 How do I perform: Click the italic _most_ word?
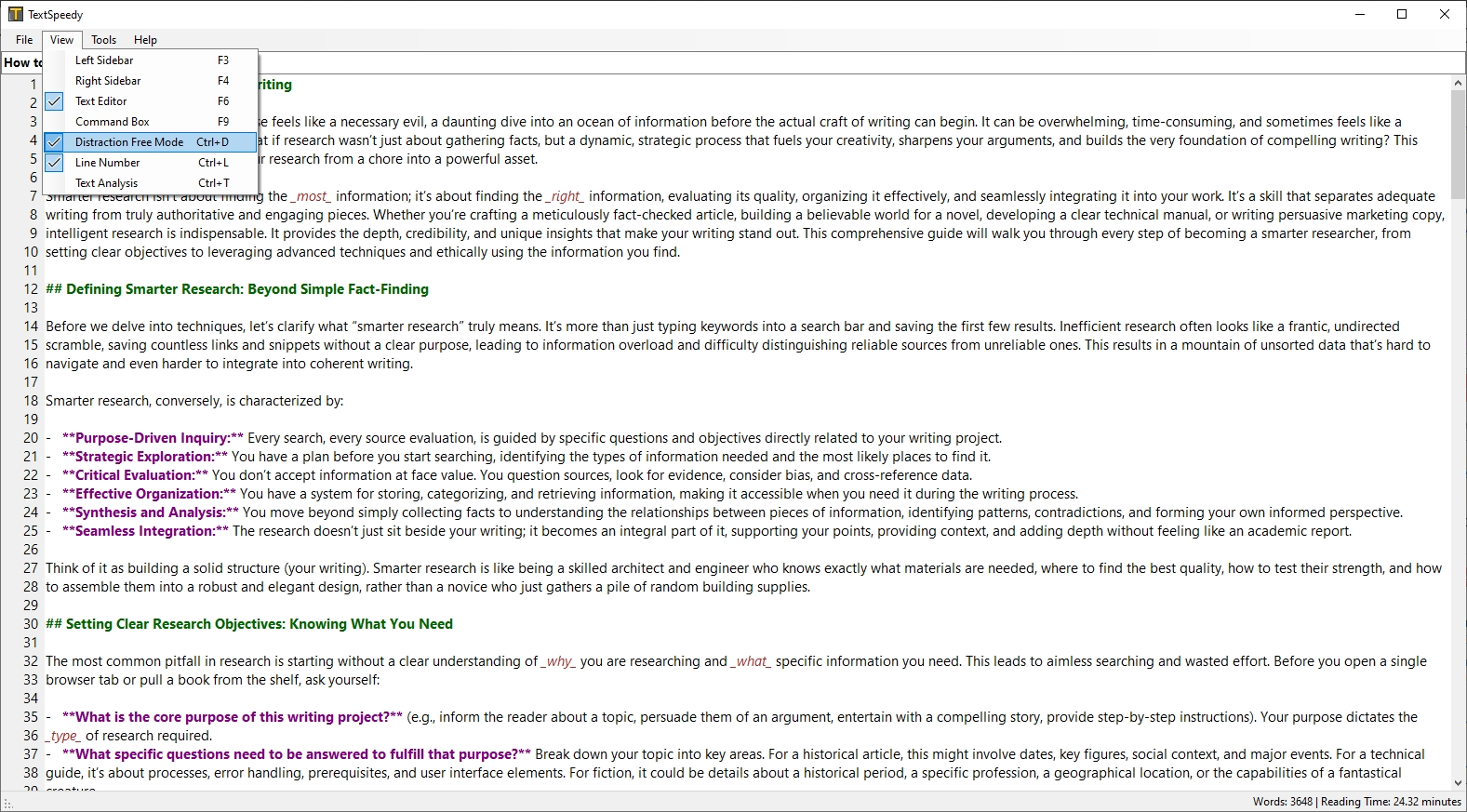click(x=312, y=196)
